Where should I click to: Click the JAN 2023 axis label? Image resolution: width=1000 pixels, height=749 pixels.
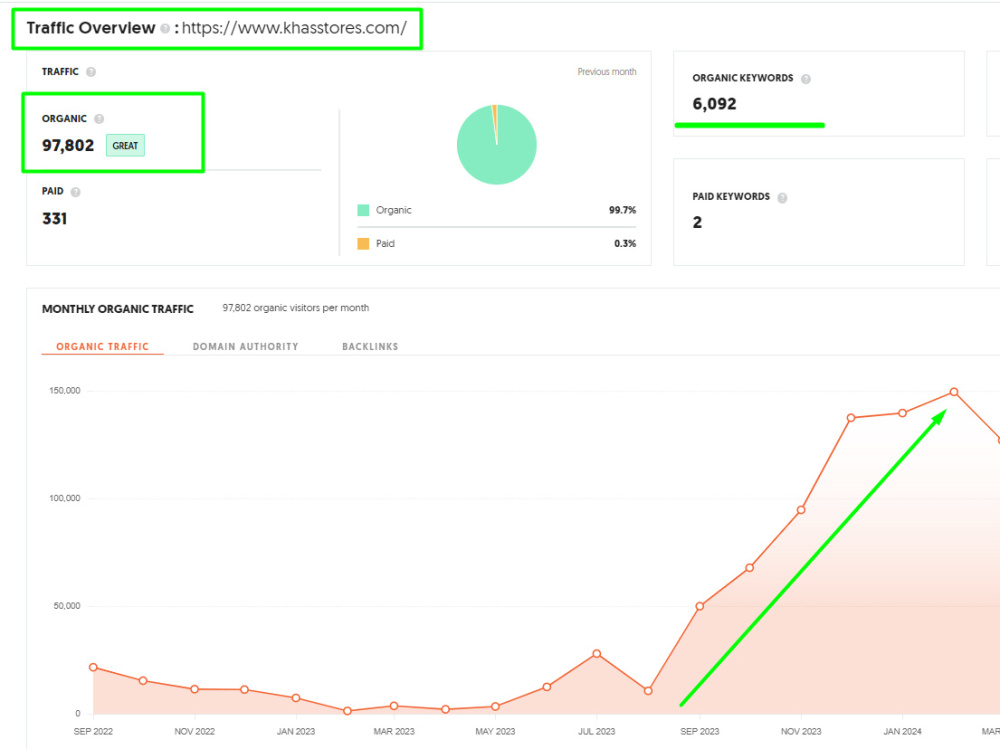click(296, 731)
